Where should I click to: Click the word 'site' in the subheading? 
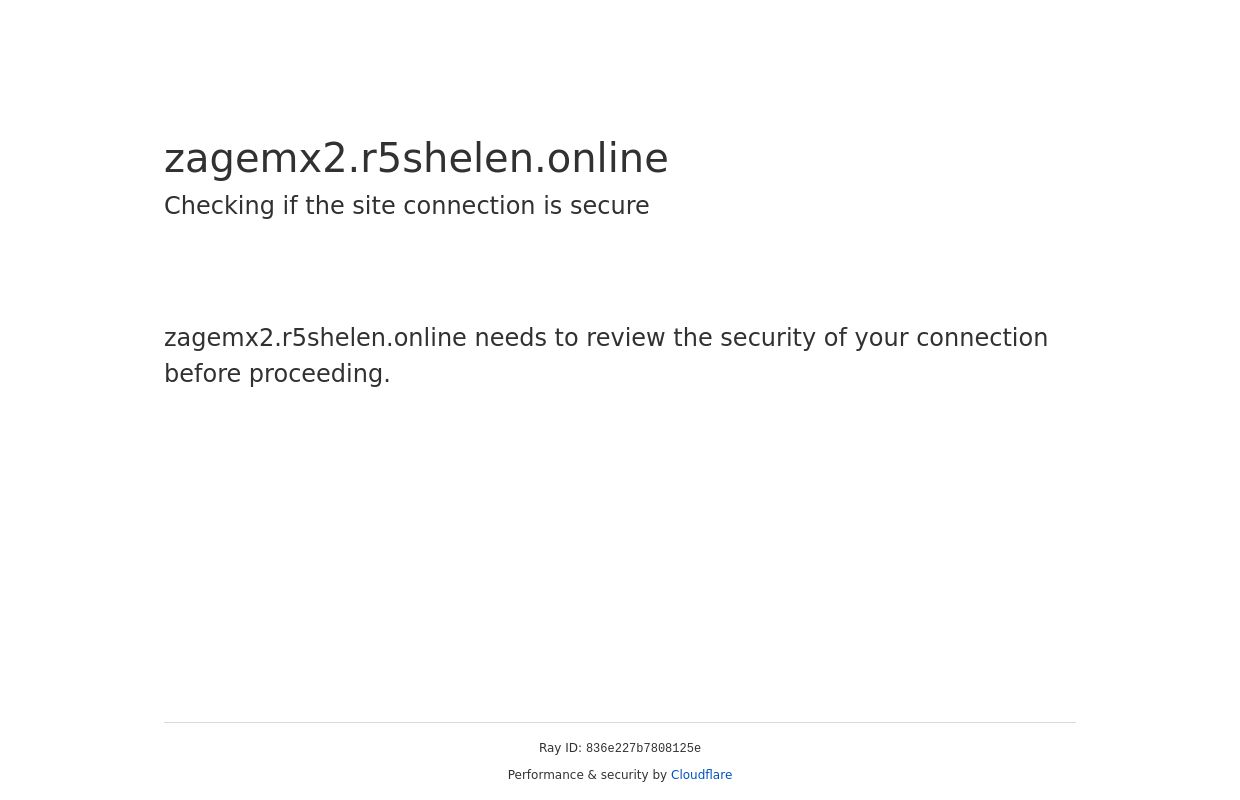pos(375,206)
